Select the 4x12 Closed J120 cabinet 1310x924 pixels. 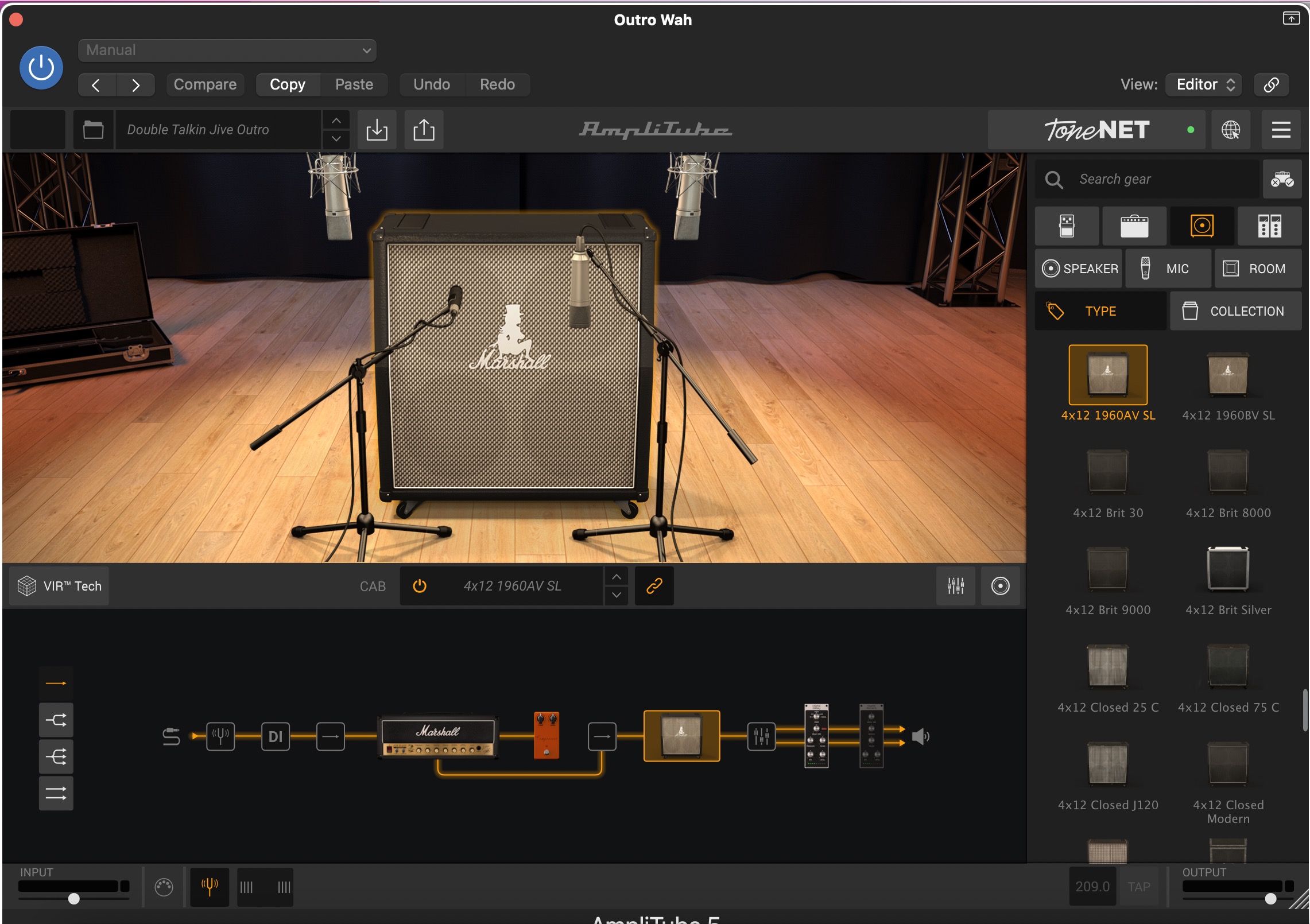coord(1108,775)
